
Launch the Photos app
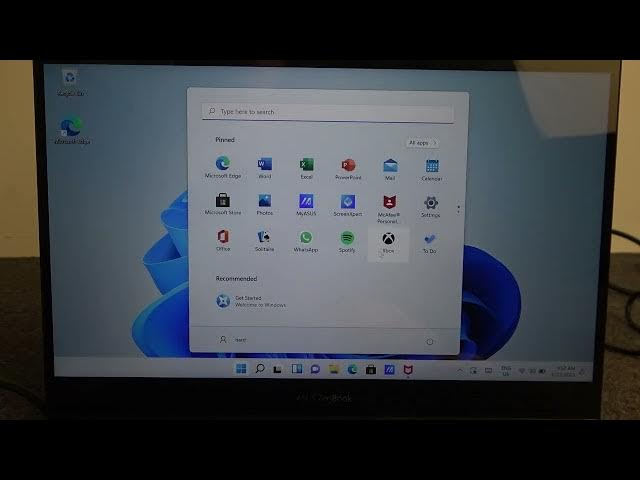(264, 204)
